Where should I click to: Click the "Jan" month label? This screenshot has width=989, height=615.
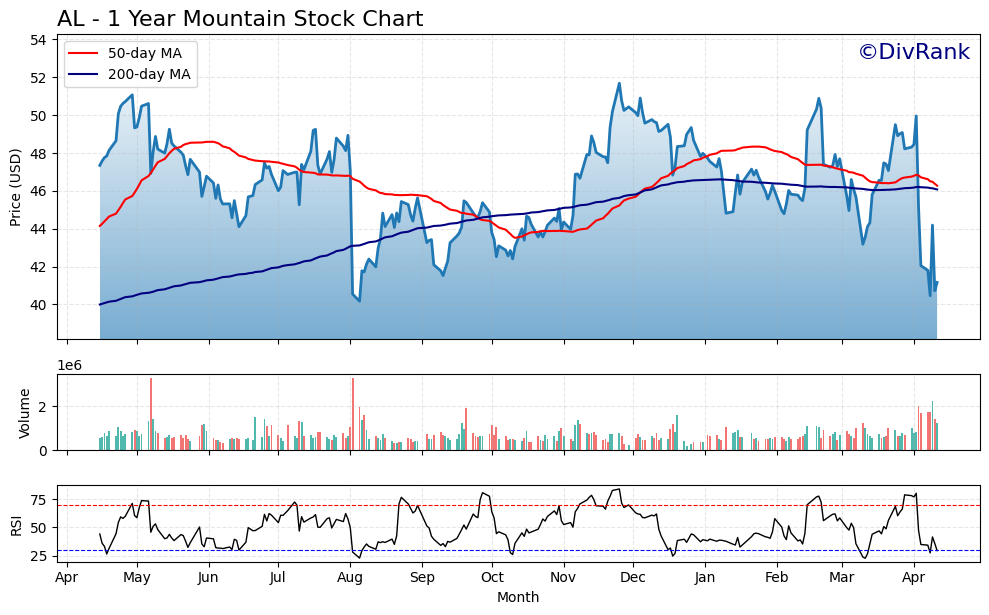tap(705, 578)
